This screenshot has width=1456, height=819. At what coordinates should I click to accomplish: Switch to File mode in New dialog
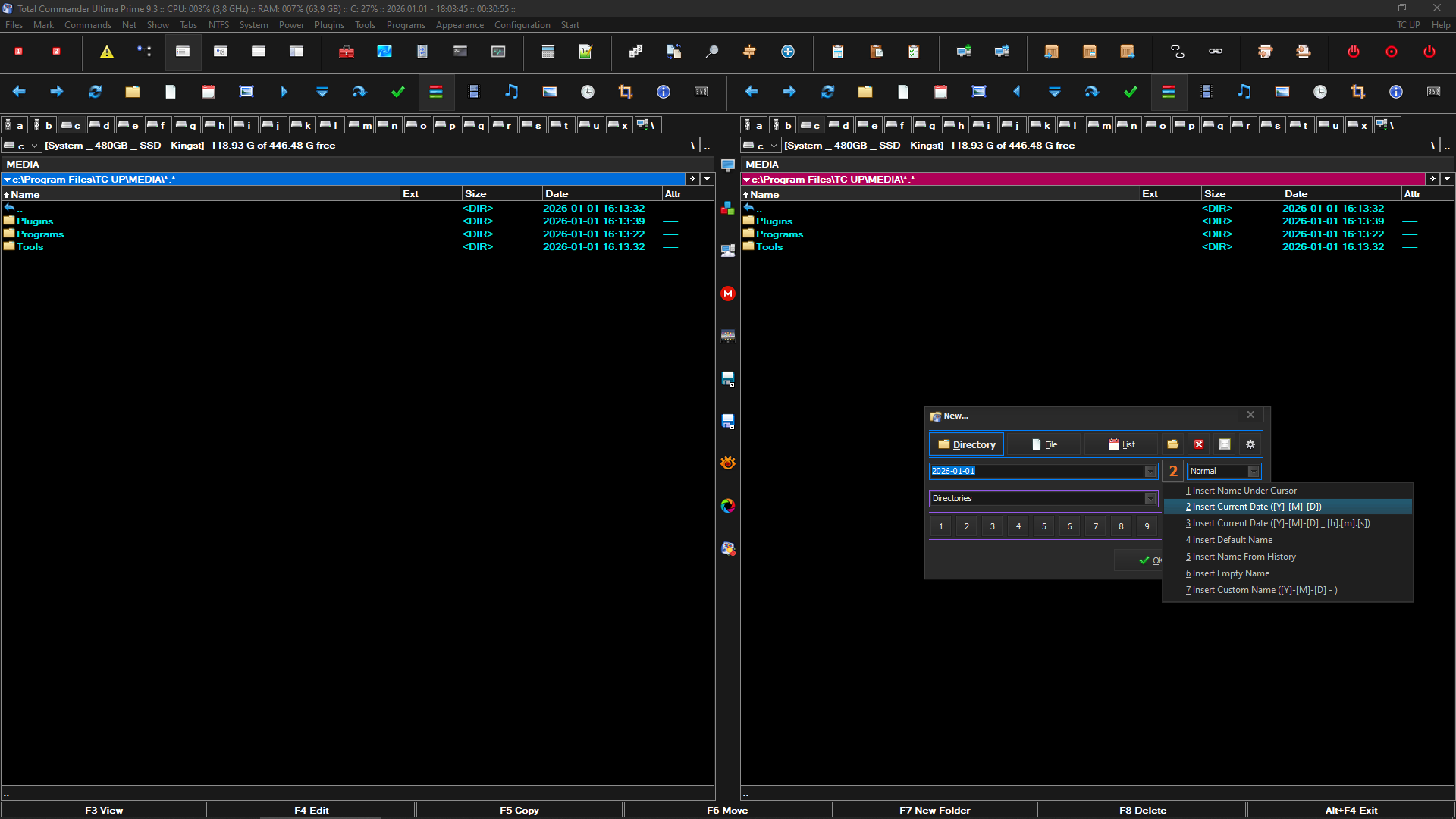(x=1044, y=444)
